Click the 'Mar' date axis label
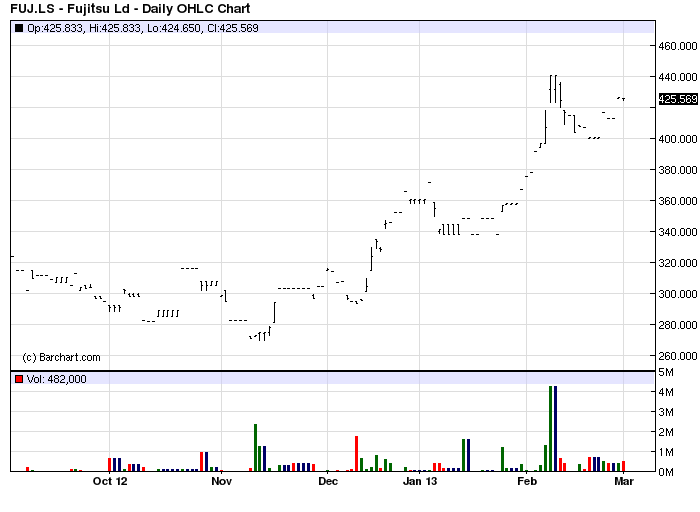The height and width of the screenshot is (512, 700). [x=624, y=481]
